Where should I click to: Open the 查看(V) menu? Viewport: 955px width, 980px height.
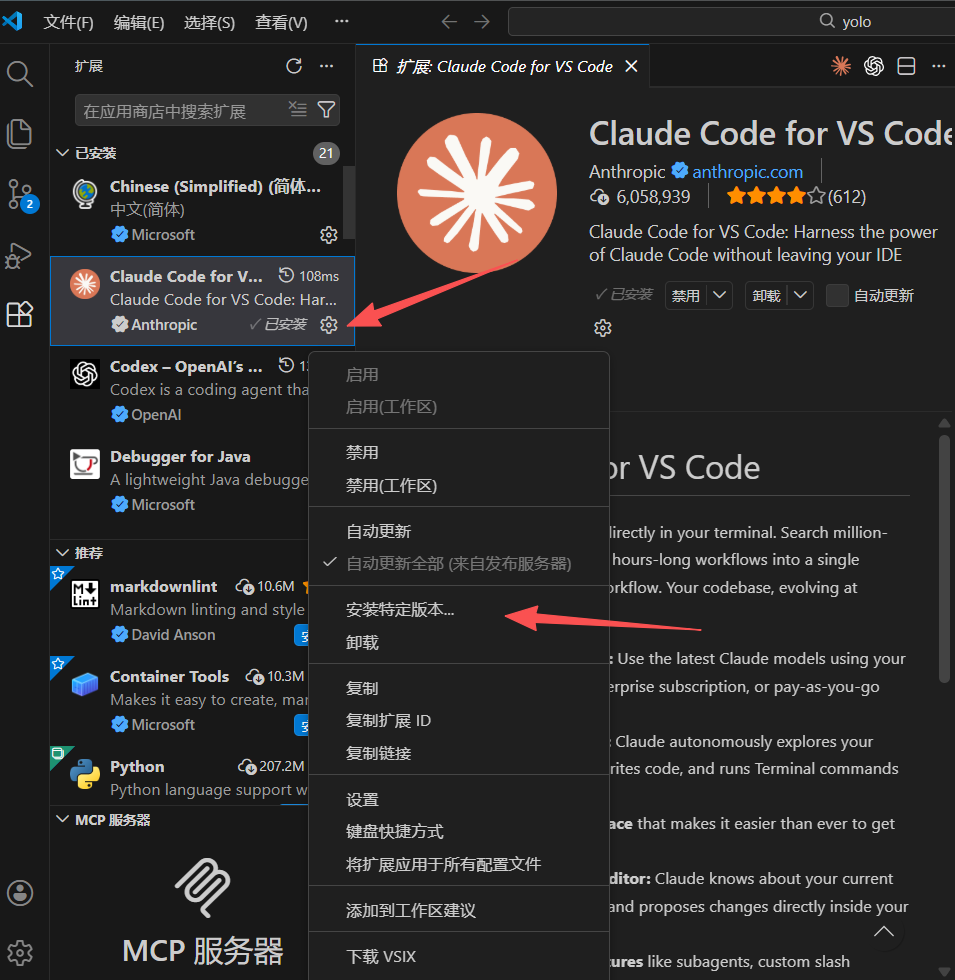click(281, 22)
